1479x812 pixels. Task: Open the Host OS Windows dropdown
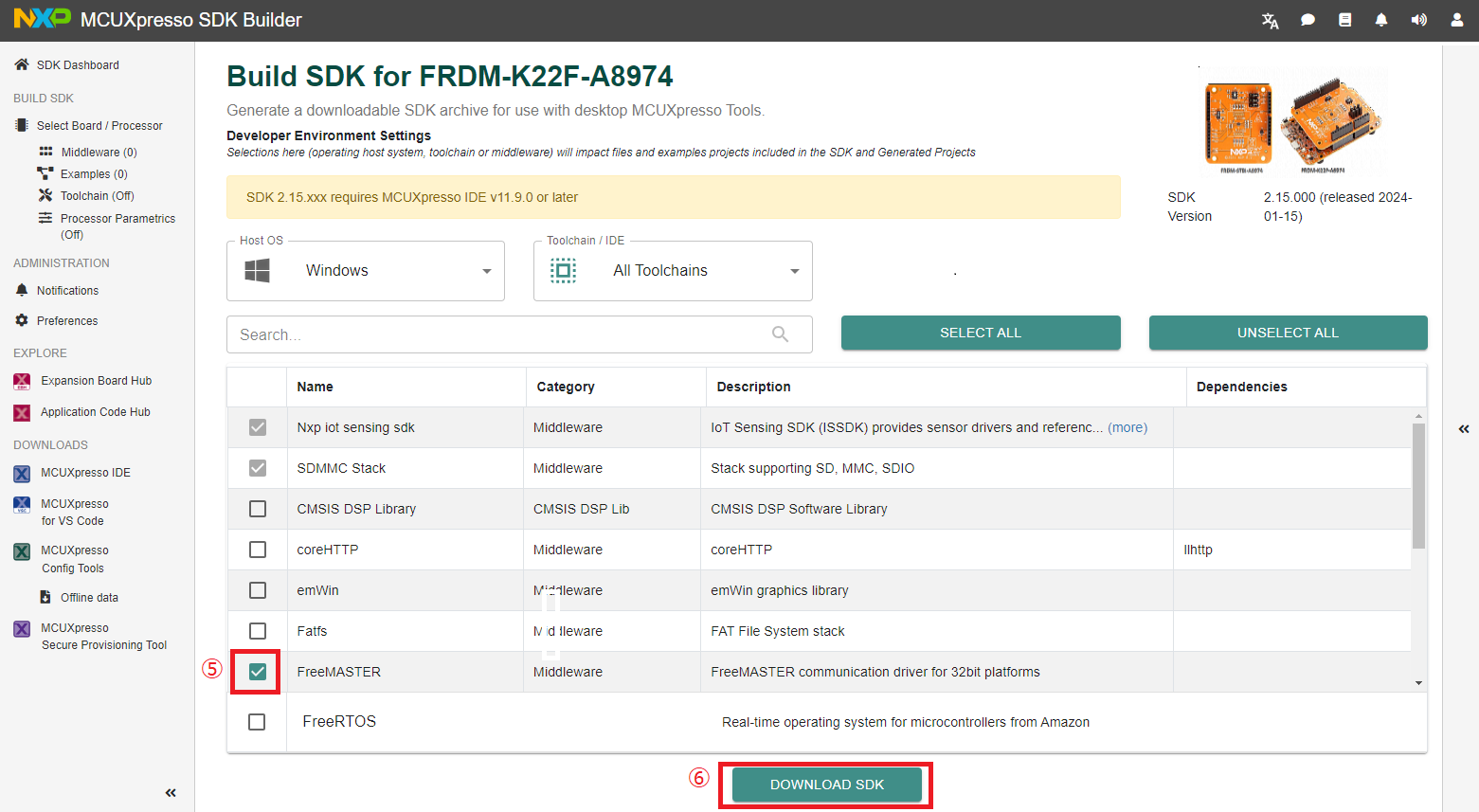pos(365,271)
